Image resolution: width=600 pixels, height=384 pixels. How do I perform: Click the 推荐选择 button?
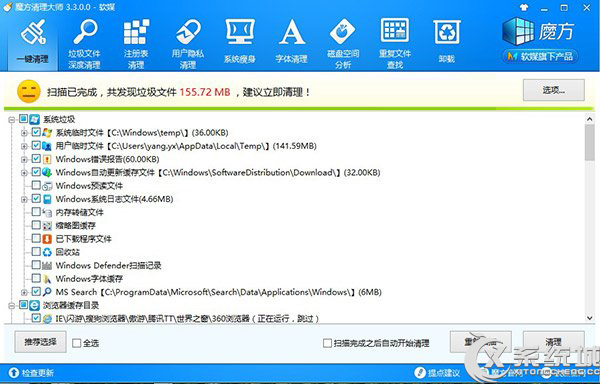click(41, 342)
